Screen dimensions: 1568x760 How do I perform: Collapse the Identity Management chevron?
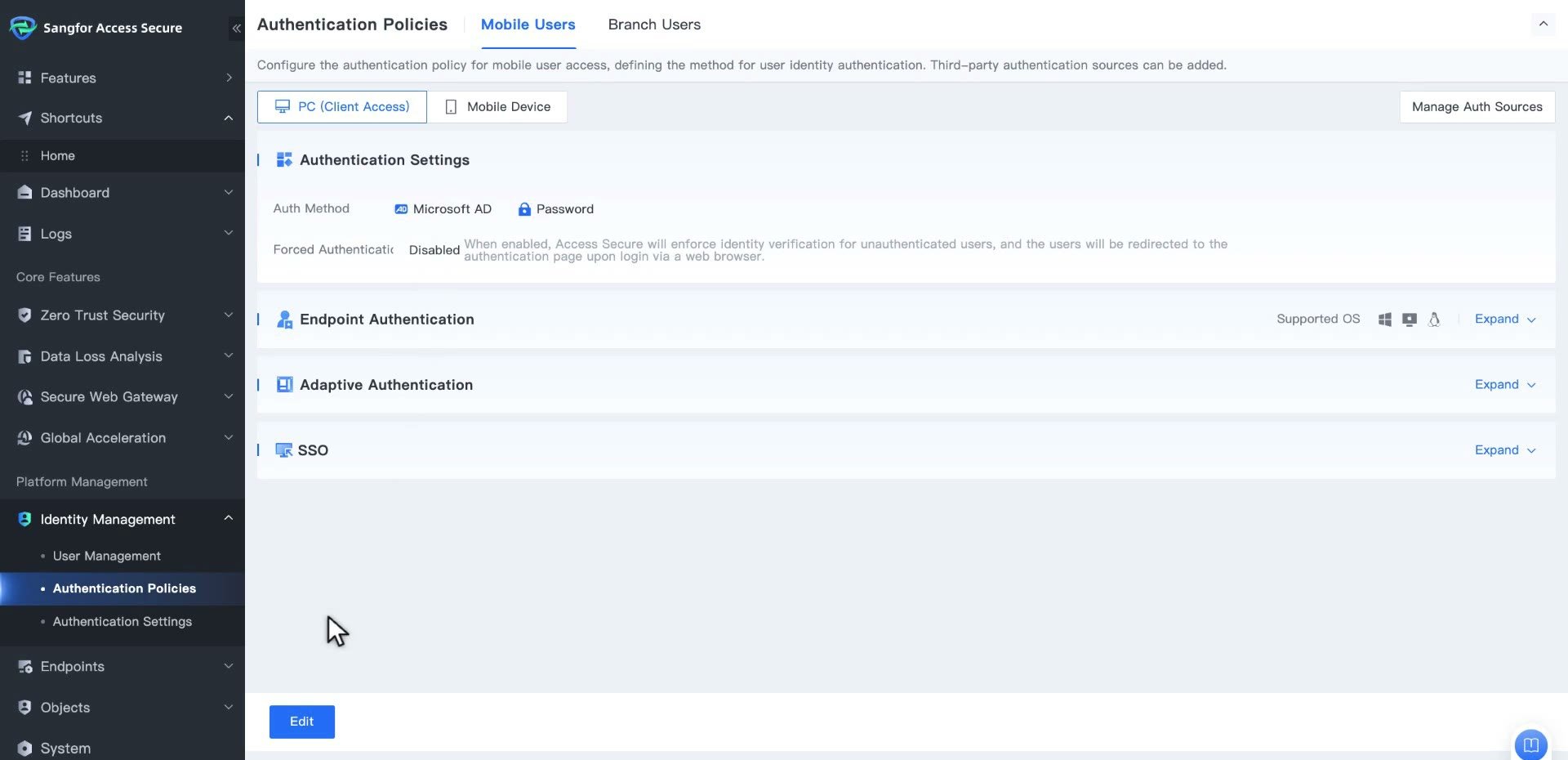coord(229,518)
